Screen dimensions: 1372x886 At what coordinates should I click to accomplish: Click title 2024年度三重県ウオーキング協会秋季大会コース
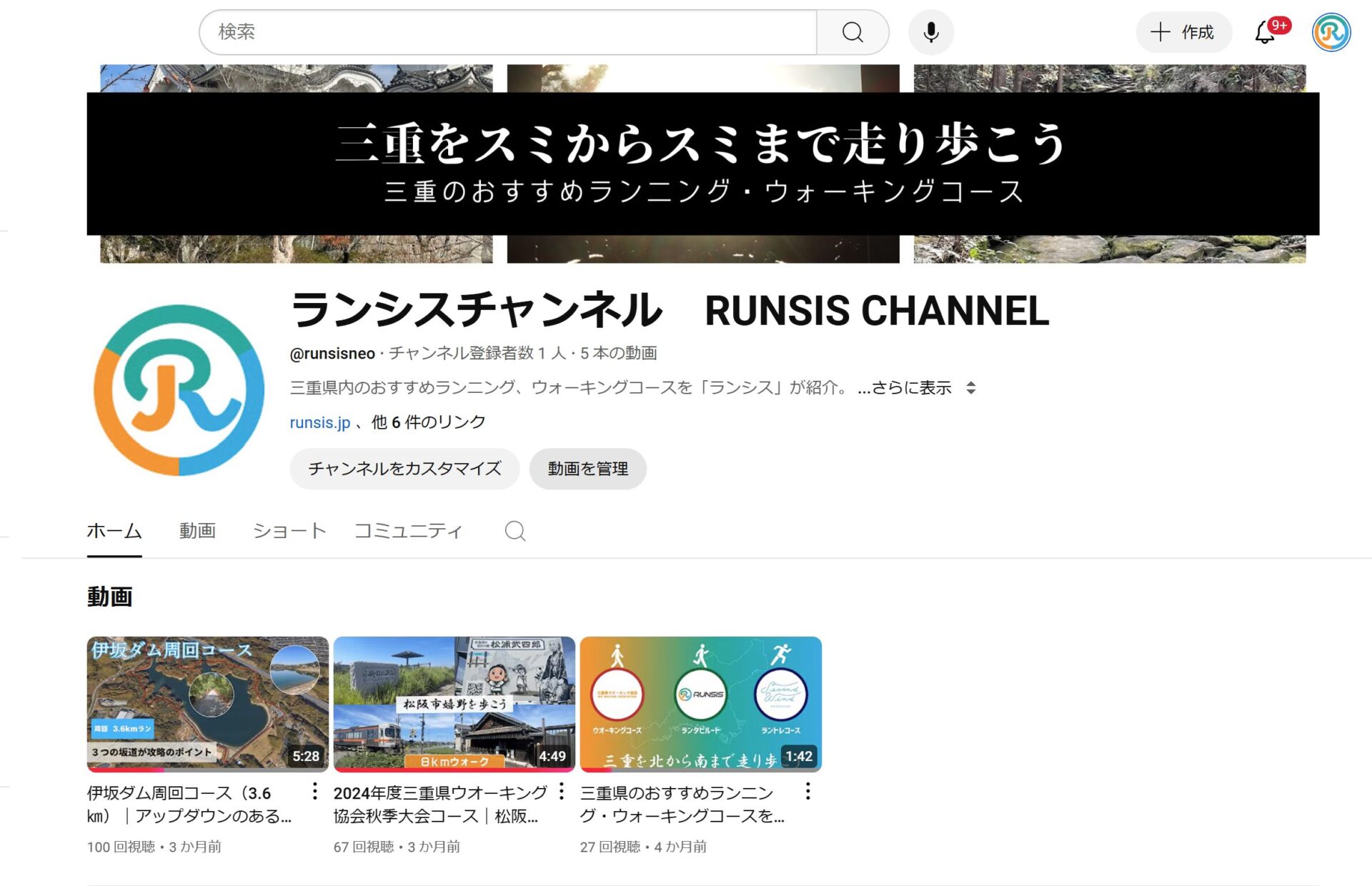click(439, 805)
